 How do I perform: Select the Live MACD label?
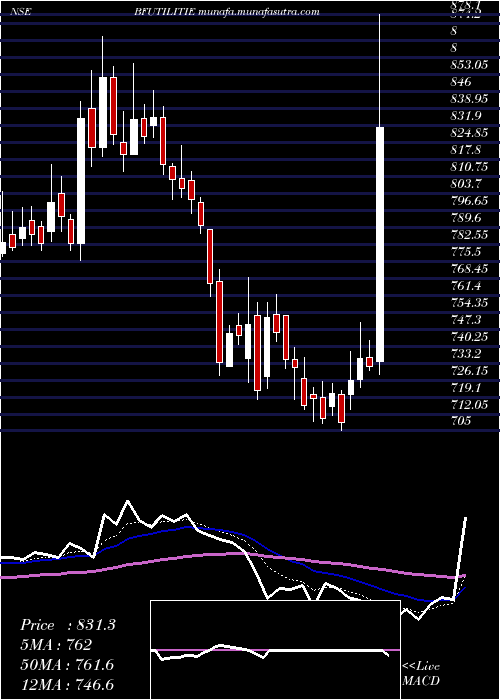click(x=421, y=674)
